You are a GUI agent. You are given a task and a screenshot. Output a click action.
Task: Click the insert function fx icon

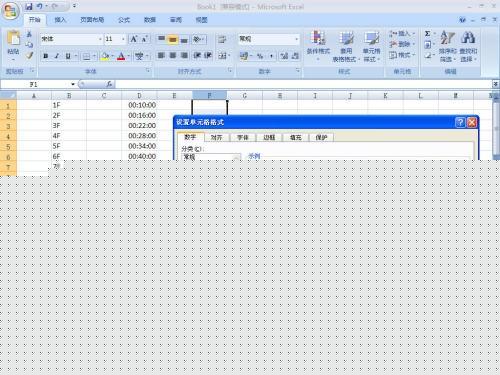[109, 84]
